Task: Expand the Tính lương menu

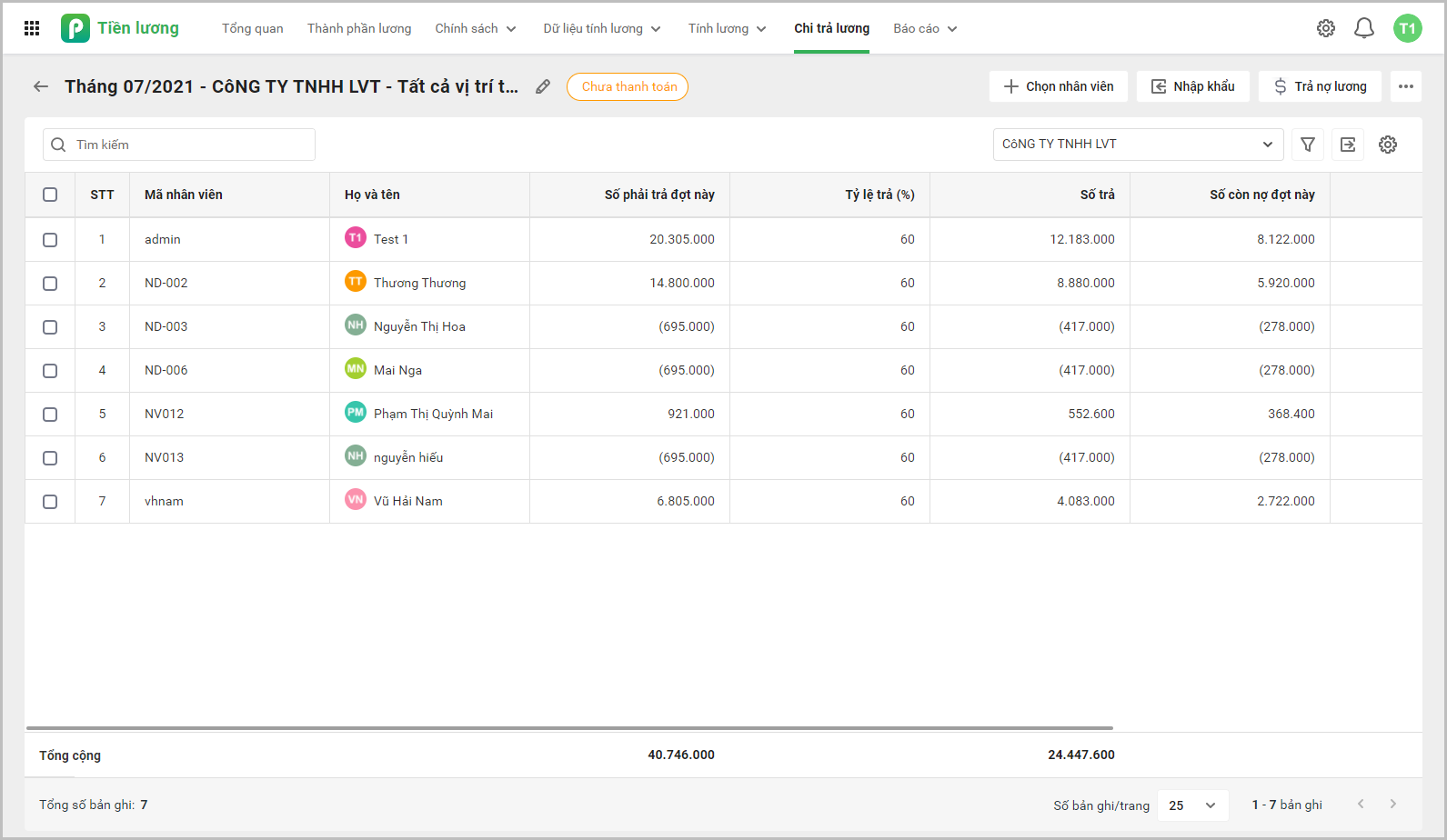Action: coord(727,28)
